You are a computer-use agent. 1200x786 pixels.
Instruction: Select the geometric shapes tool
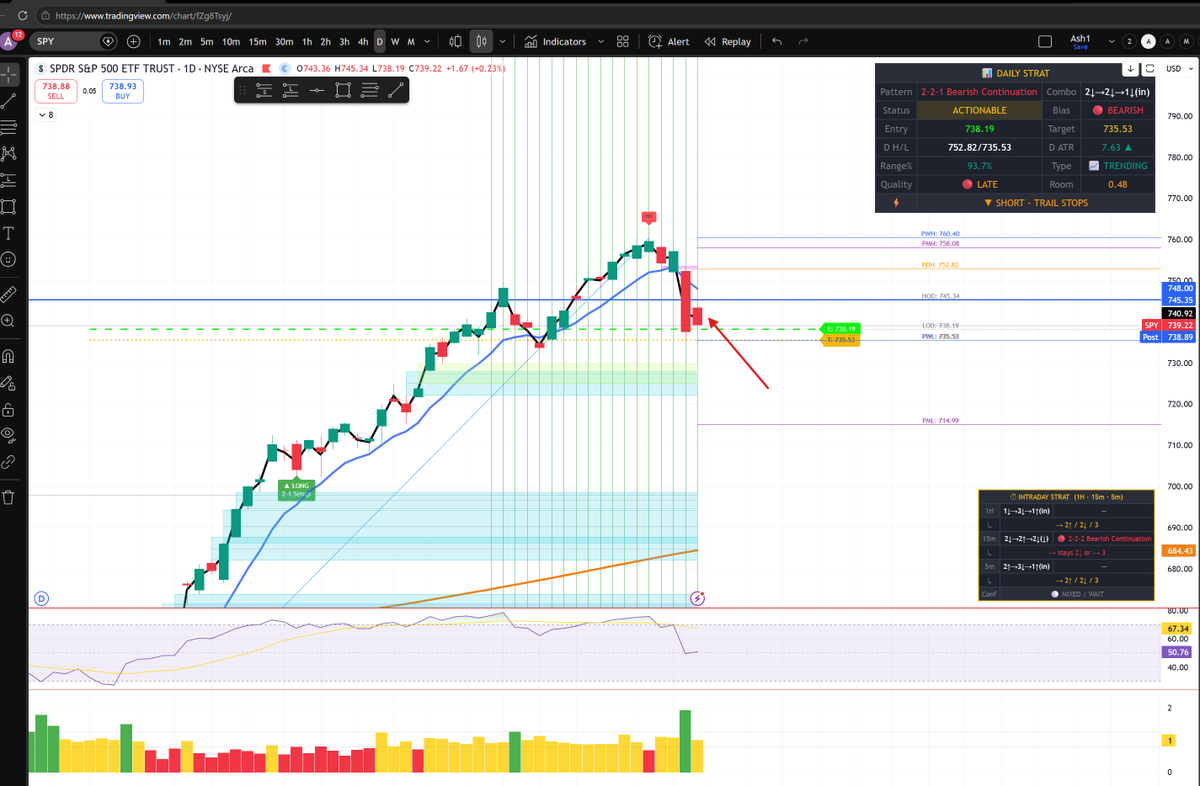(9, 208)
